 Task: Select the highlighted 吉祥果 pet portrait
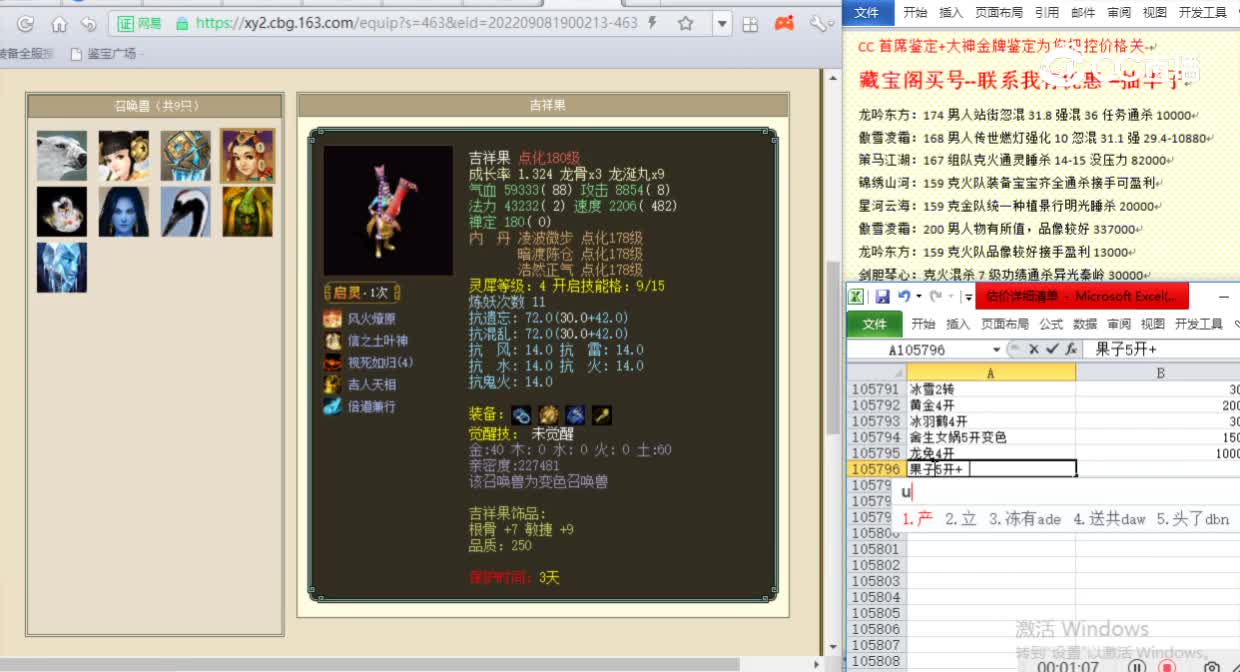pyautogui.click(x=247, y=155)
